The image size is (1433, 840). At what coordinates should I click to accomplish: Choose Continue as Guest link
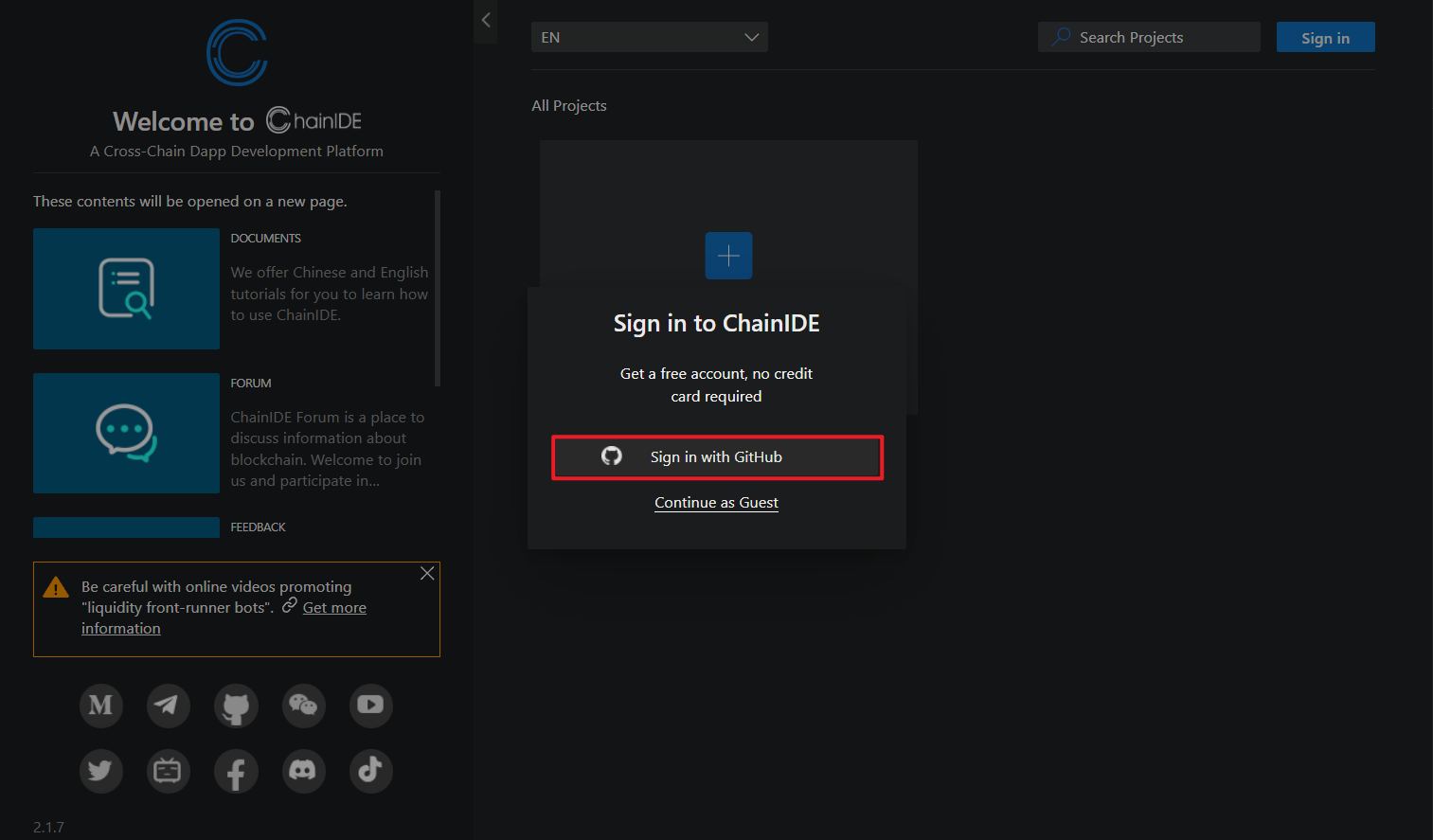pyautogui.click(x=716, y=503)
